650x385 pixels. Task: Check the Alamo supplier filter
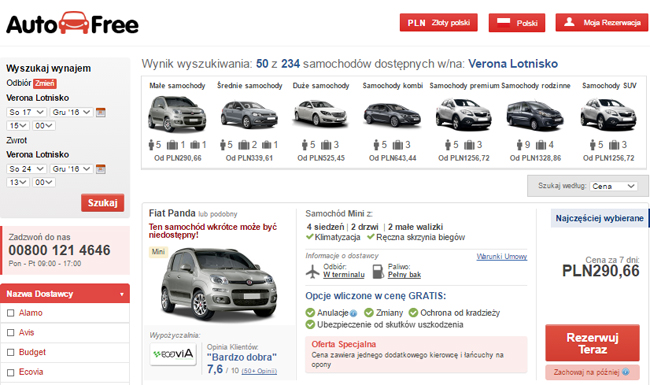pos(11,313)
